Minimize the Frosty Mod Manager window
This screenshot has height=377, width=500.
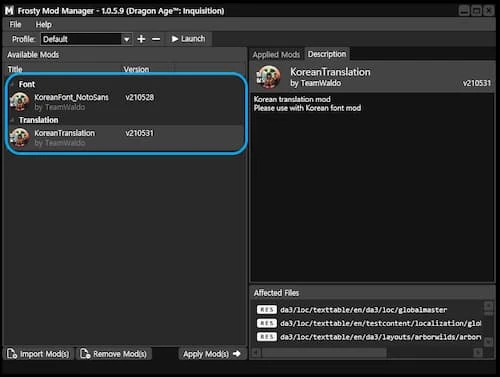point(464,11)
